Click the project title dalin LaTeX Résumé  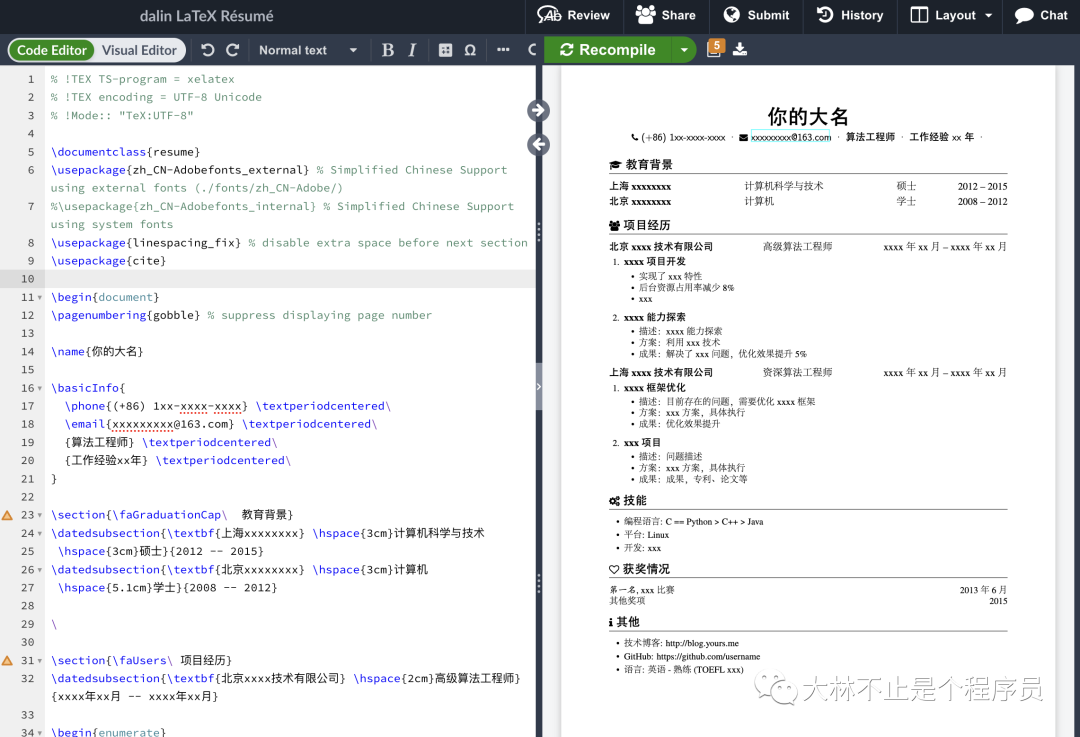click(207, 16)
